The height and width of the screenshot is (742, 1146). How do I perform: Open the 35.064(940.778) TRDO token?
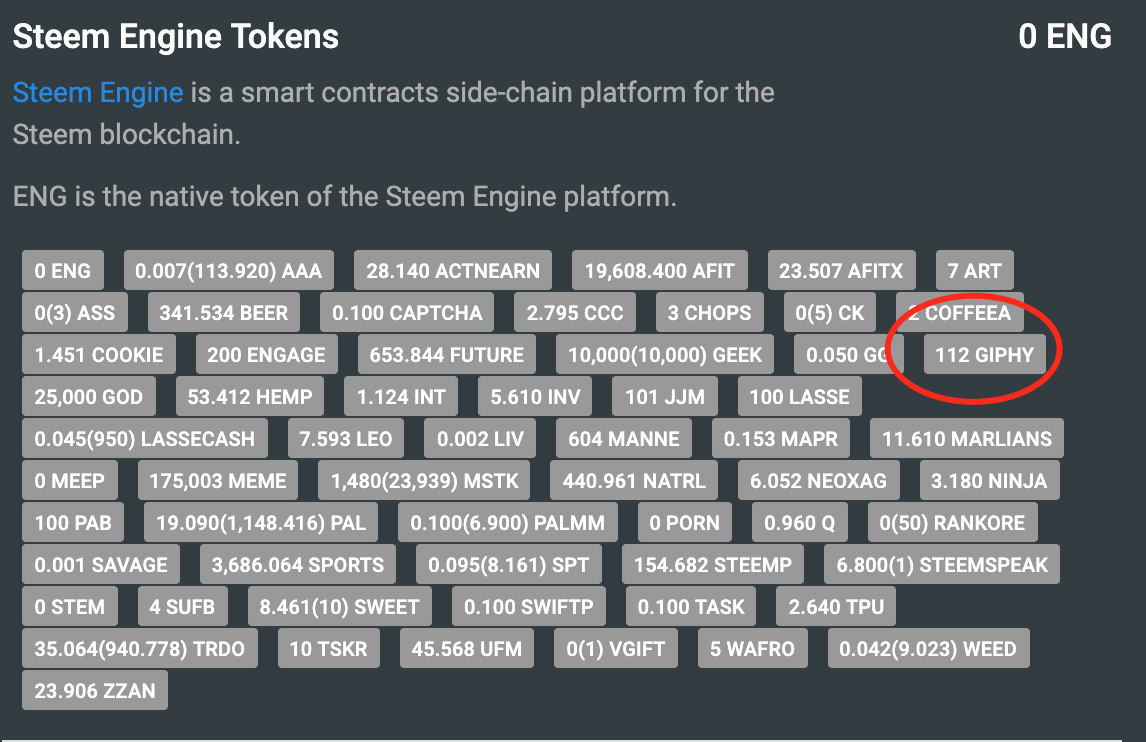click(x=139, y=649)
